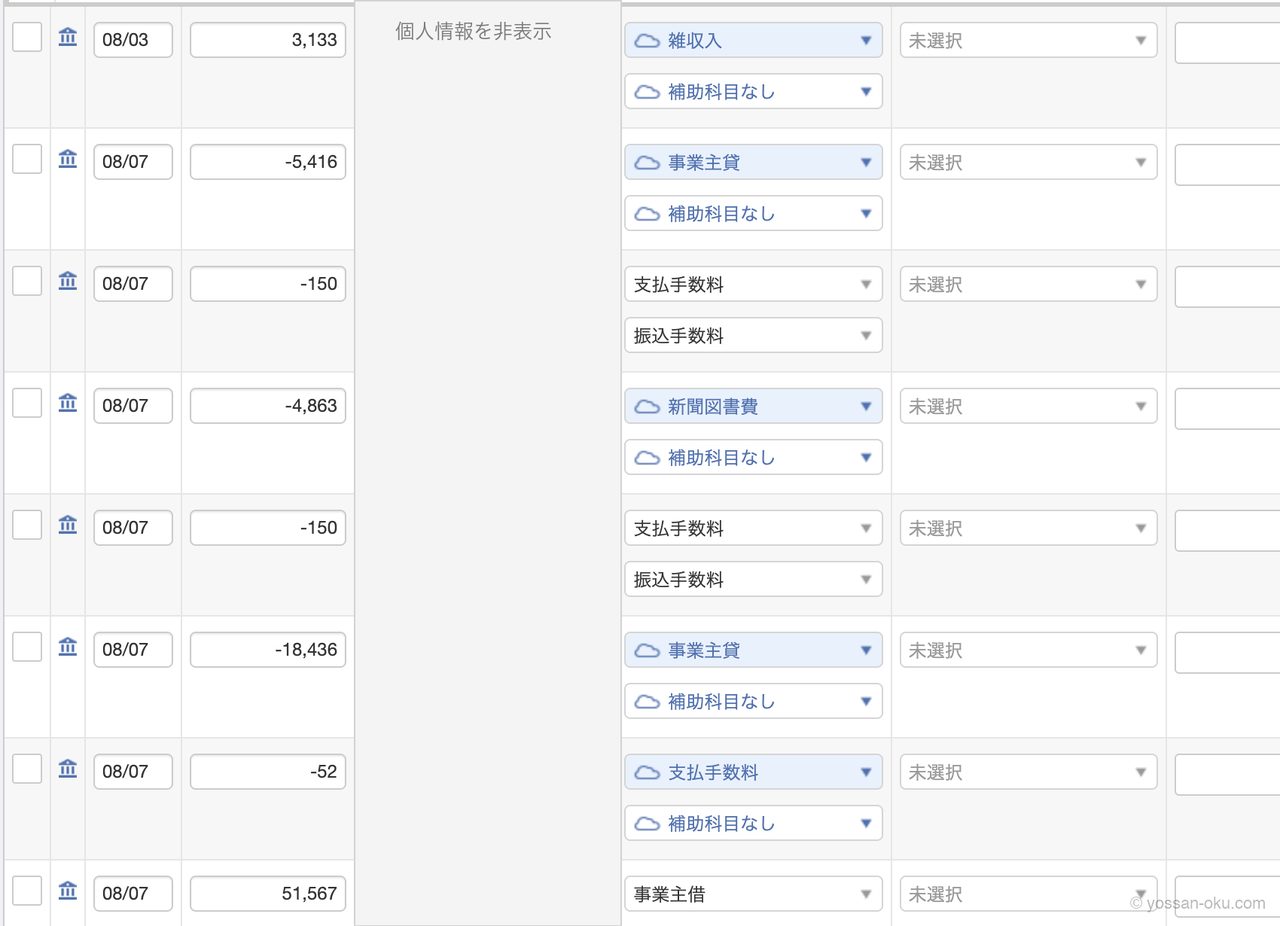Click the 08/07 date on the -52 row

pyautogui.click(x=133, y=772)
